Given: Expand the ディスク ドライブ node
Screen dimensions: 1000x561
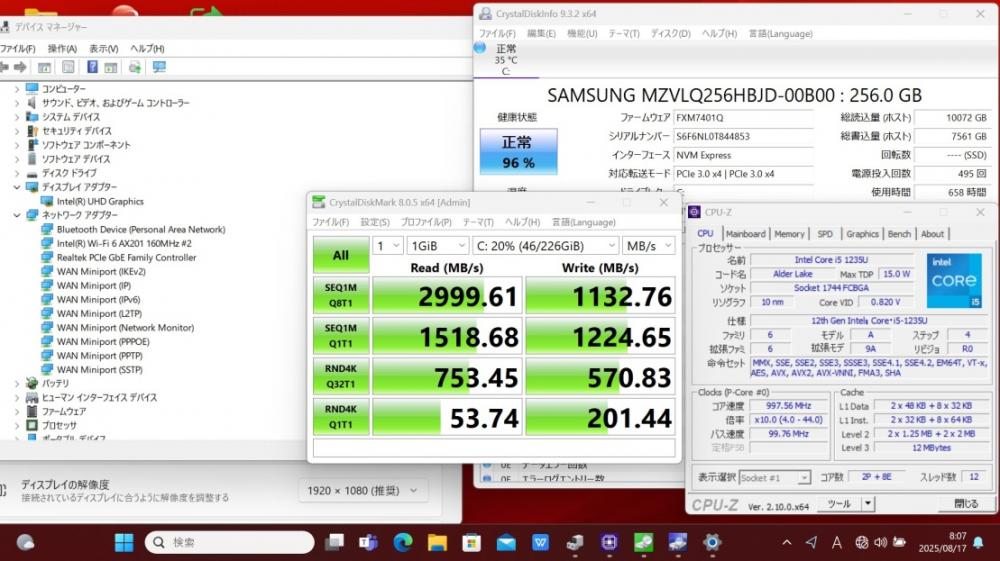Looking at the screenshot, I should (17, 173).
